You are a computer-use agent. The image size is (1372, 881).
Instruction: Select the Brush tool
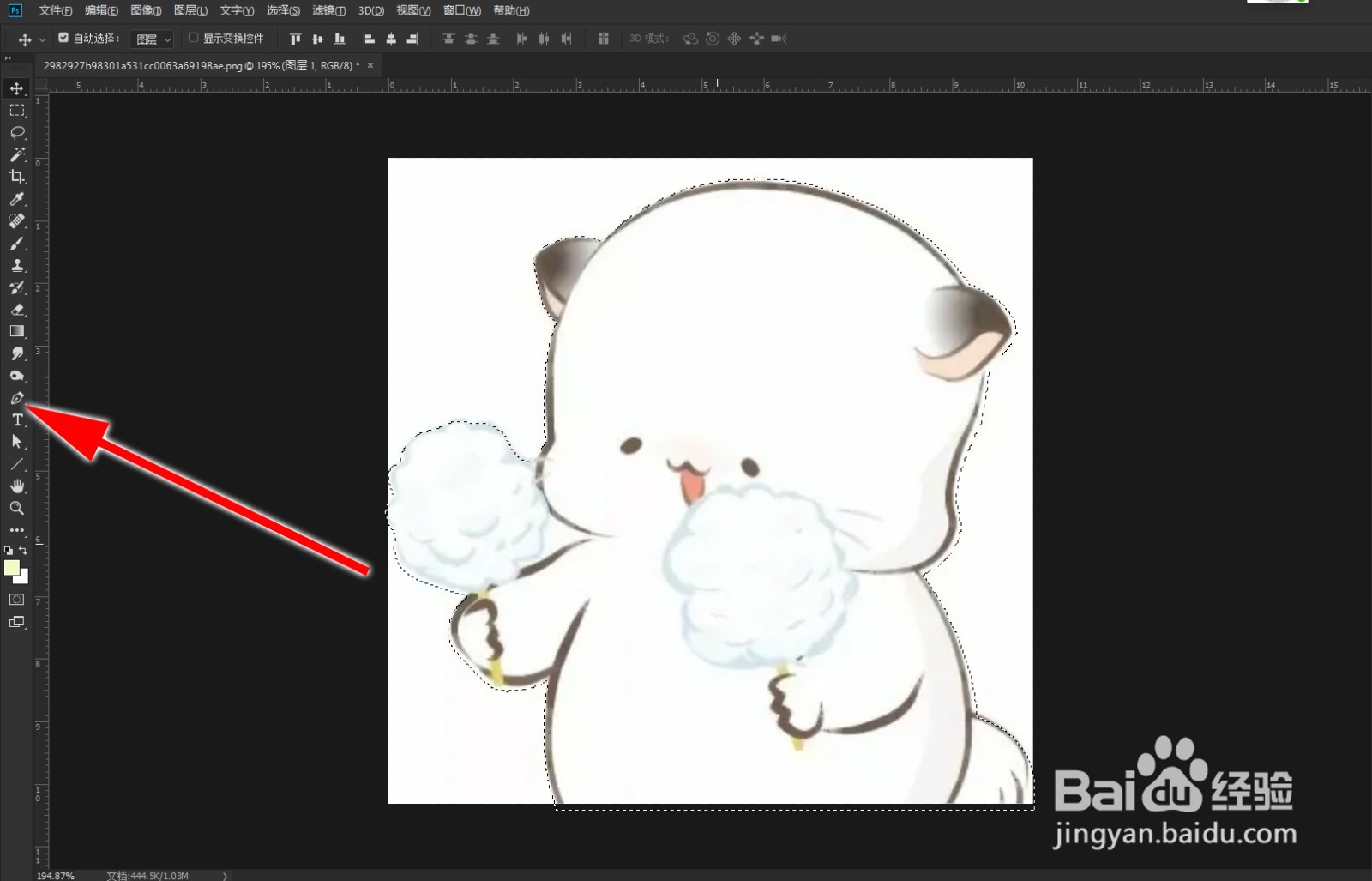click(x=17, y=244)
